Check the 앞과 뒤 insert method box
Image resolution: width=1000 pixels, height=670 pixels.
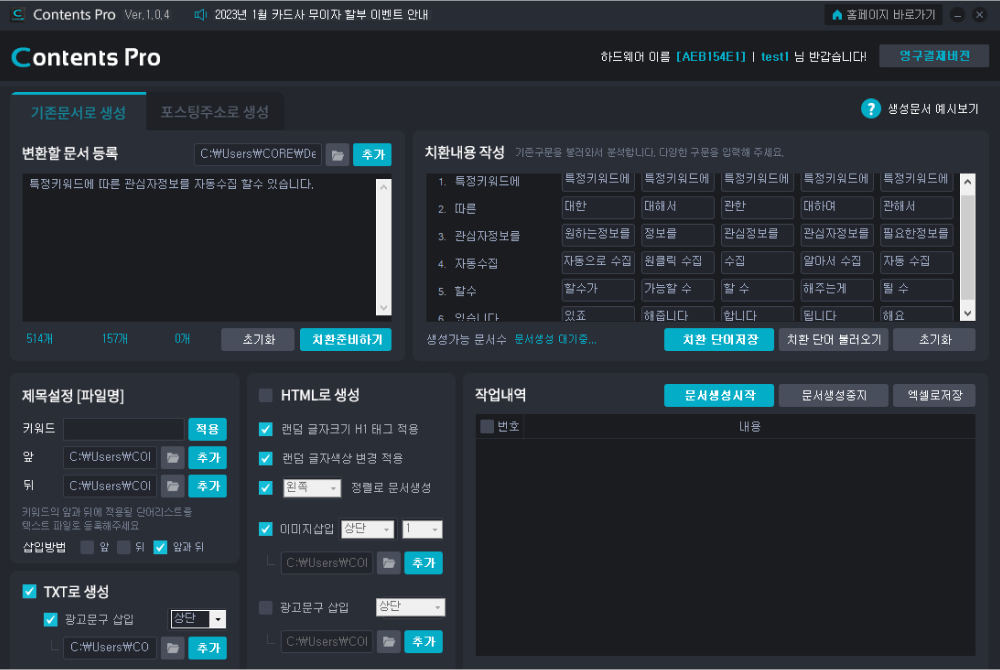point(160,547)
